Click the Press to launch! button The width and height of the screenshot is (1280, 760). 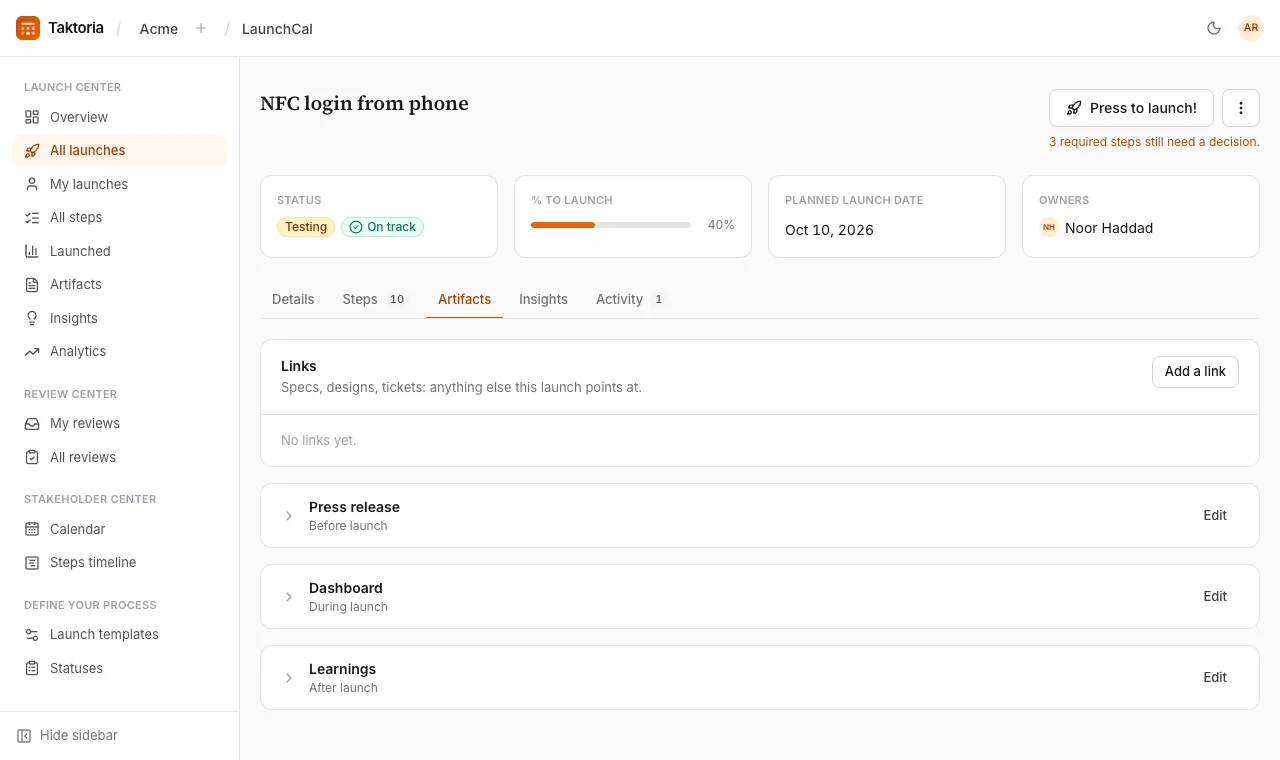[1131, 108]
